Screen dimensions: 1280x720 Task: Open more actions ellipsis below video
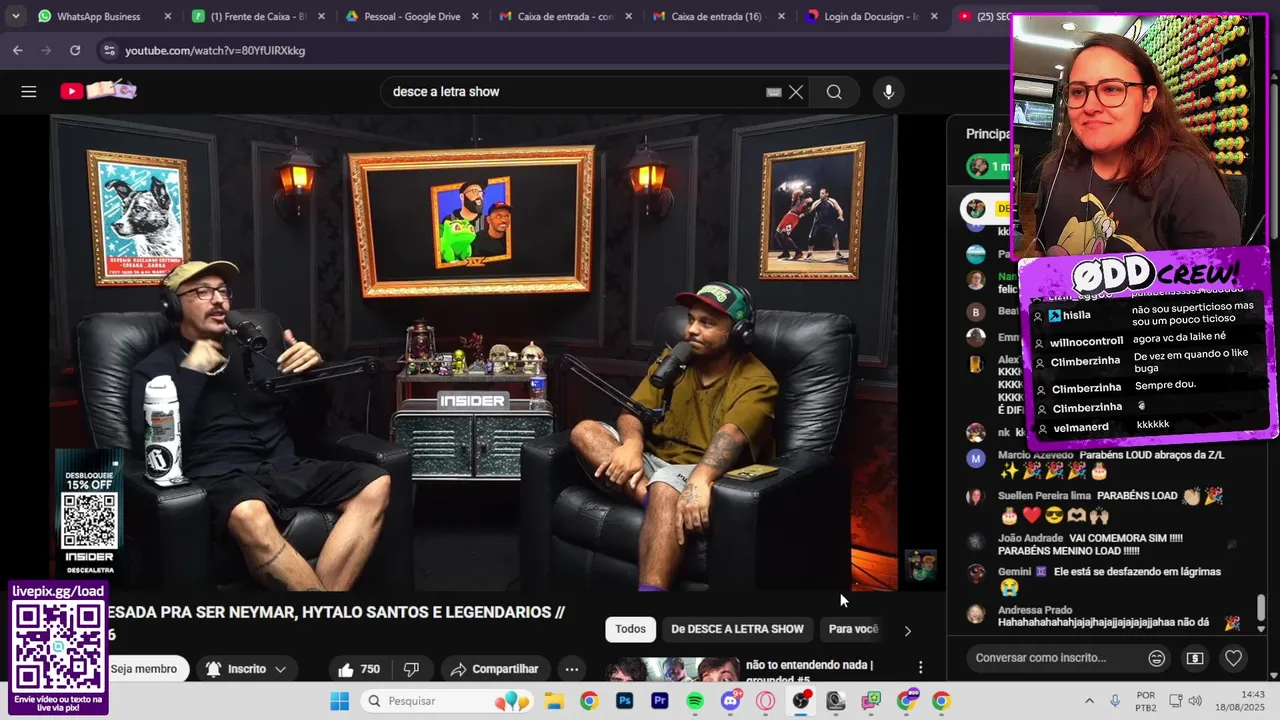pos(572,669)
